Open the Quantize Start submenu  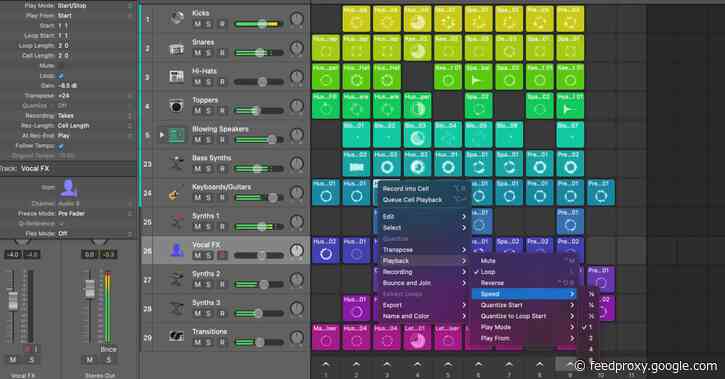pyautogui.click(x=524, y=305)
